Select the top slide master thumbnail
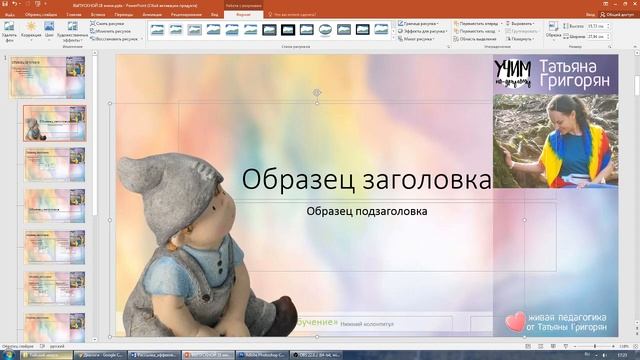640x360 pixels. (48, 78)
